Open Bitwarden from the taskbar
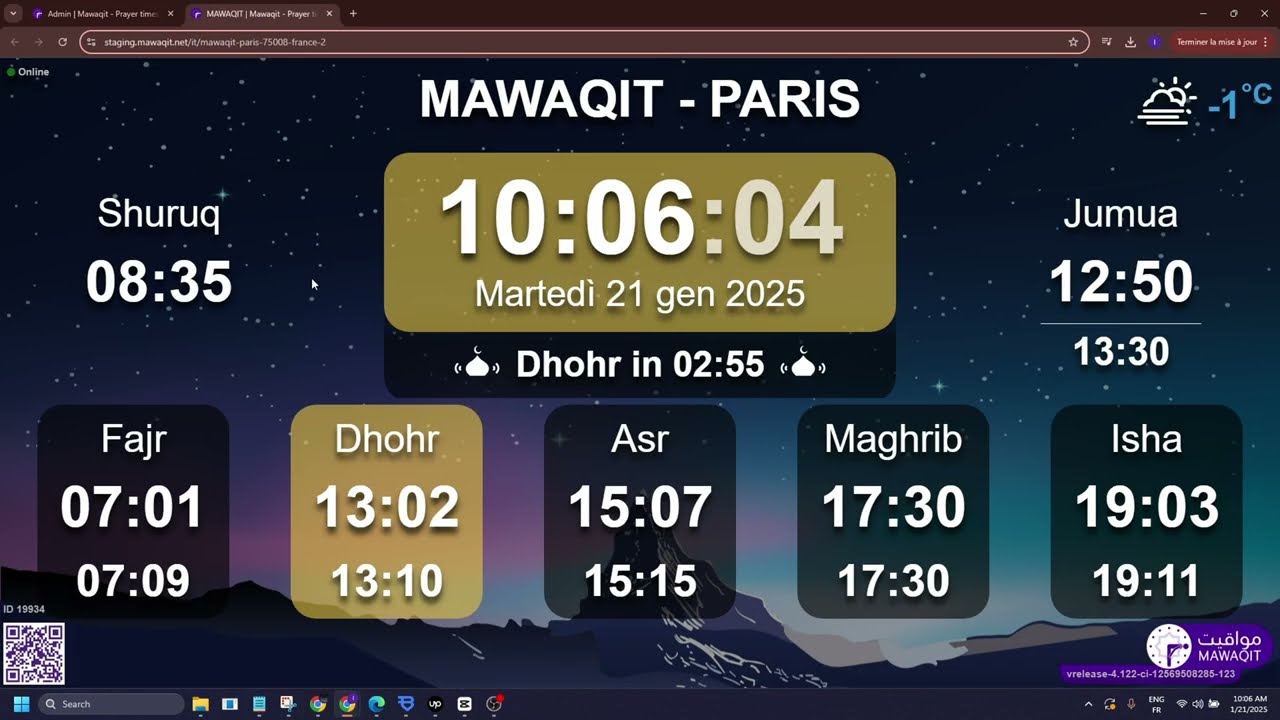Image resolution: width=1280 pixels, height=720 pixels. [x=405, y=704]
